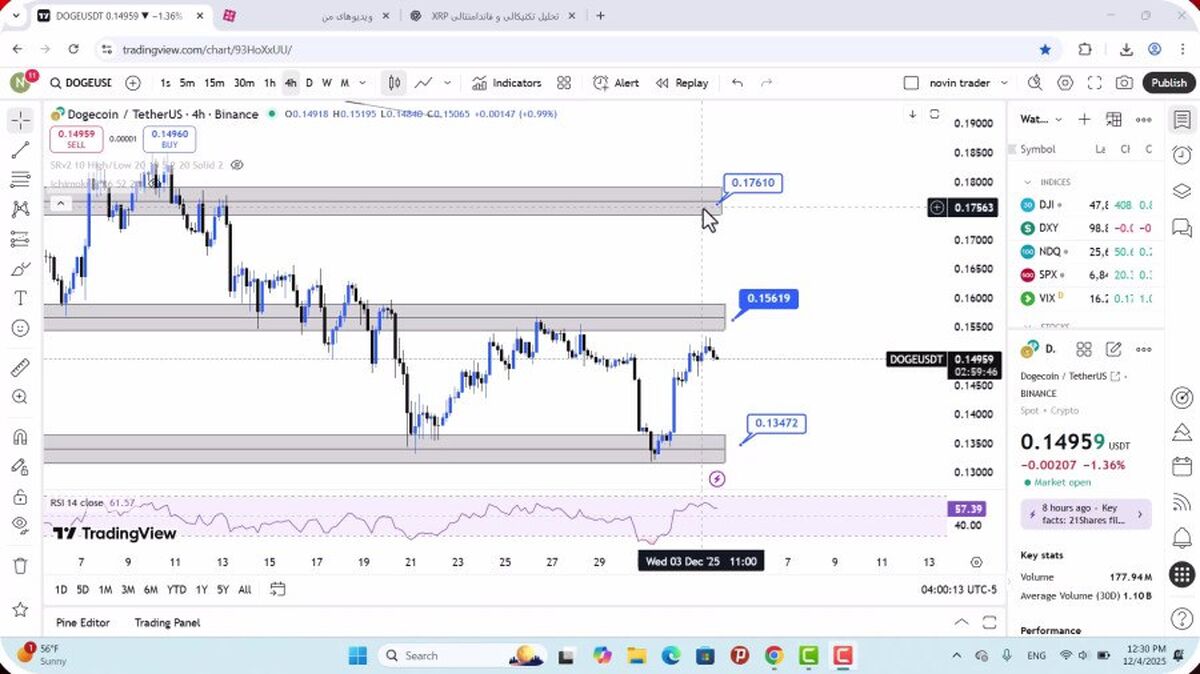
Task: Open the Trading Panel tab
Action: [x=167, y=623]
